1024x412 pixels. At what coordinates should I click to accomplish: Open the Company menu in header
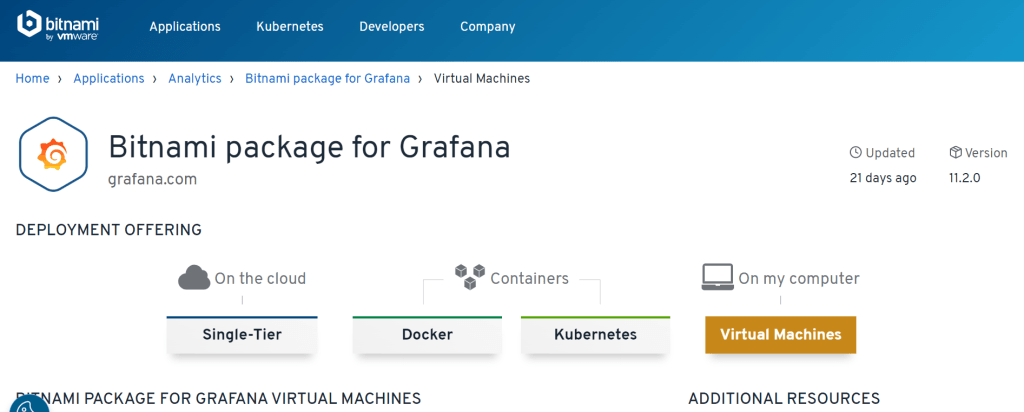(488, 27)
